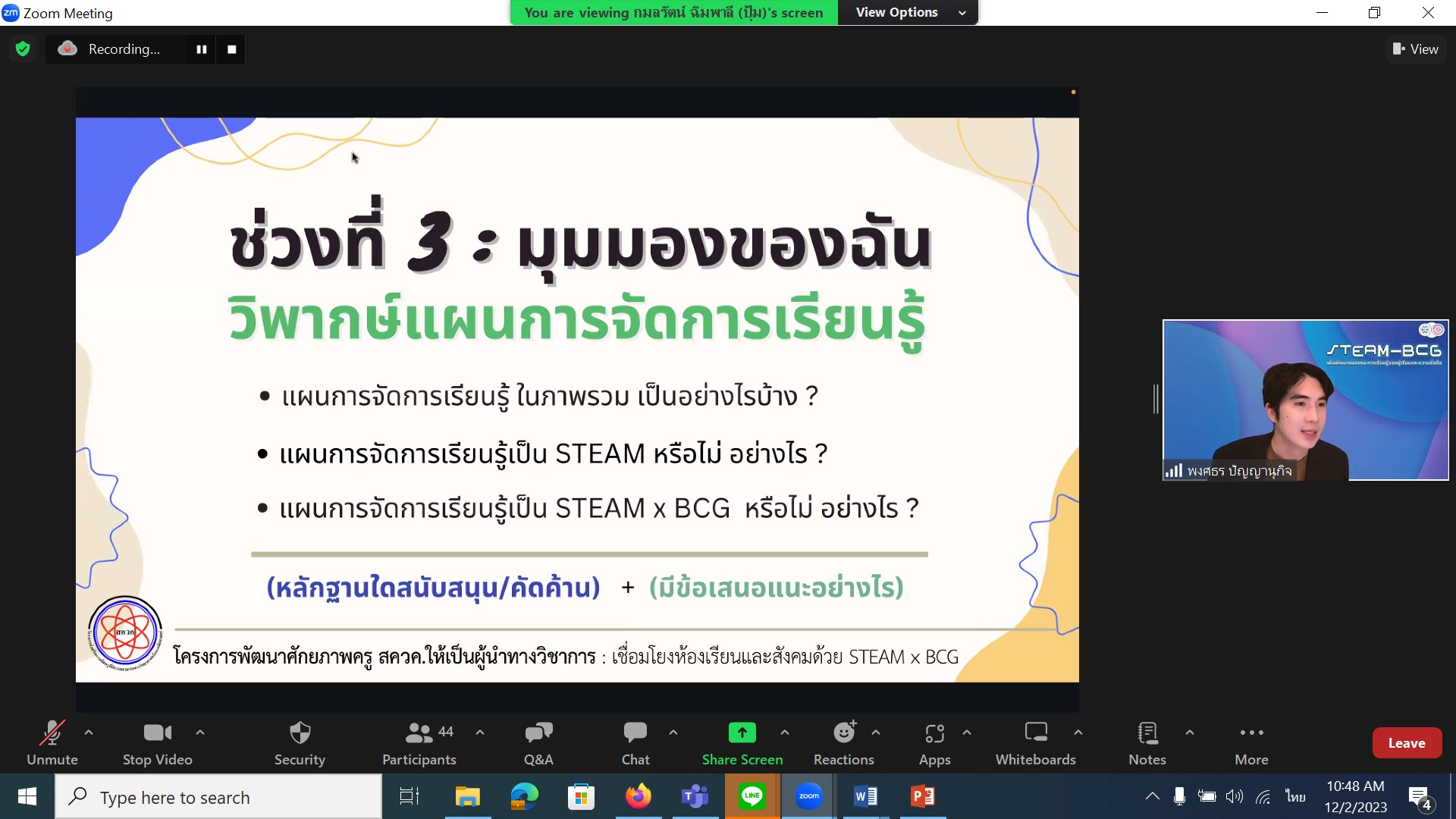1456x819 pixels.
Task: Click the Windows Start button
Action: click(x=27, y=796)
